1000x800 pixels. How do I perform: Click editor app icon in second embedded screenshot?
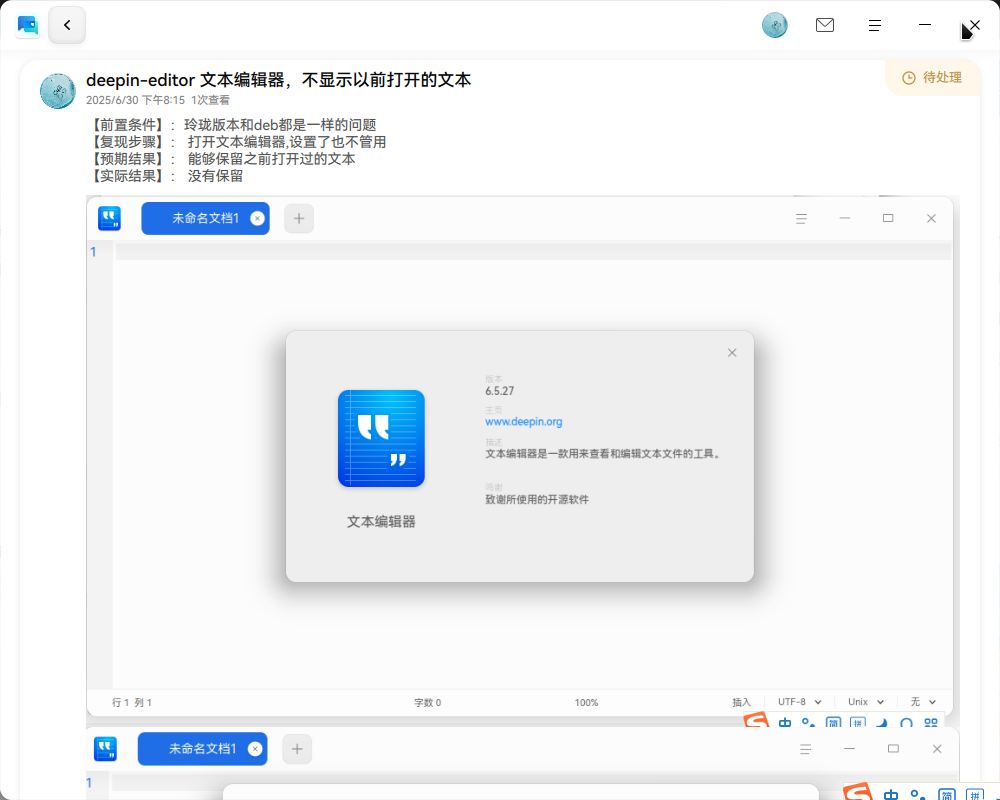click(105, 749)
